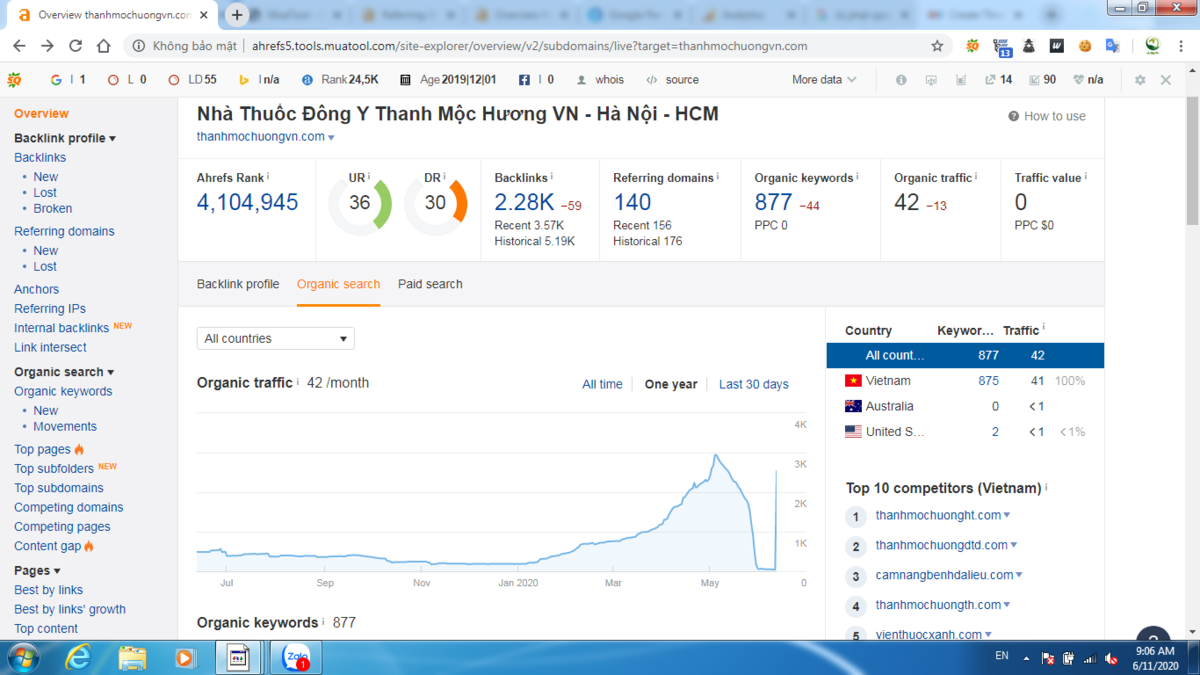Open the All countries dropdown
Screen dimensions: 1200x675
(276, 339)
